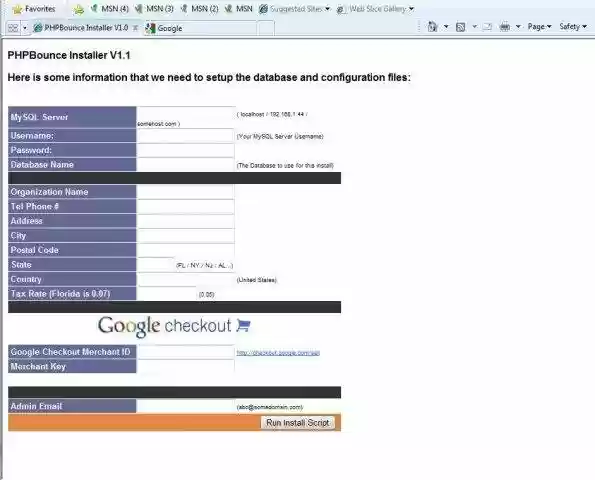The height and width of the screenshot is (480, 595).
Task: Close the PHPBounce Installer tab
Action: point(135,28)
